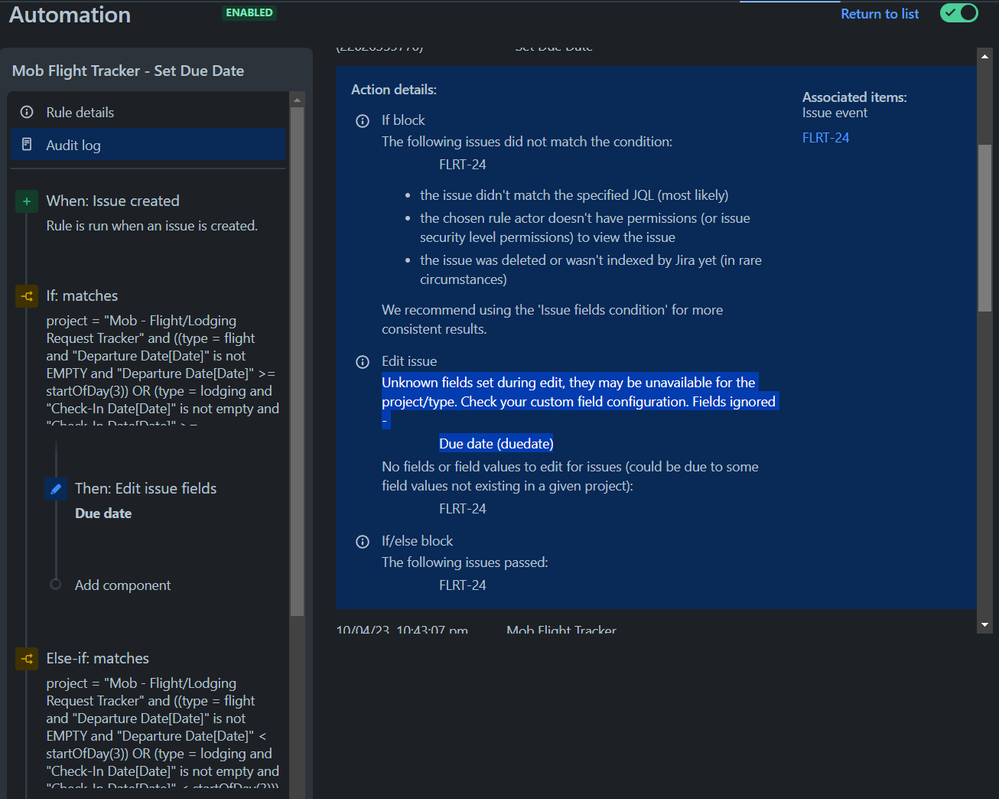
Task: Click FLRT-24 under the If block
Action: (x=463, y=164)
